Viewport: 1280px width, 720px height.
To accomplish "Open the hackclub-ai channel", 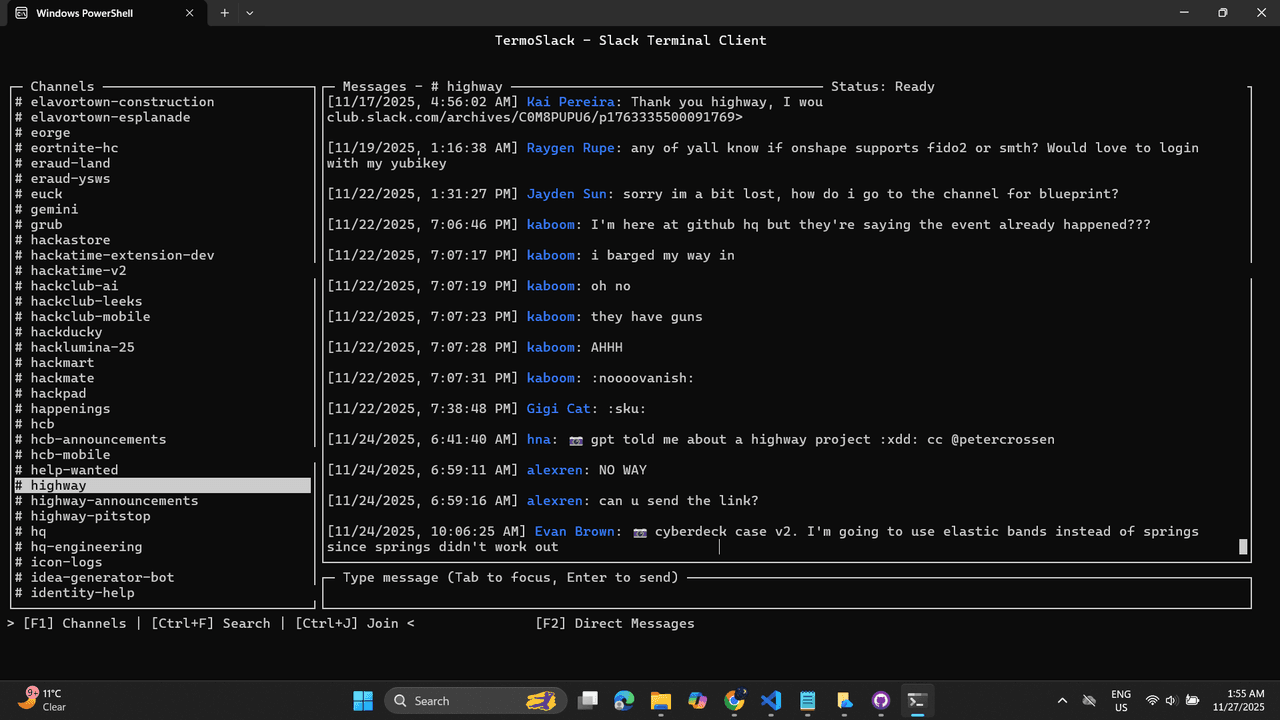I will 74,286.
